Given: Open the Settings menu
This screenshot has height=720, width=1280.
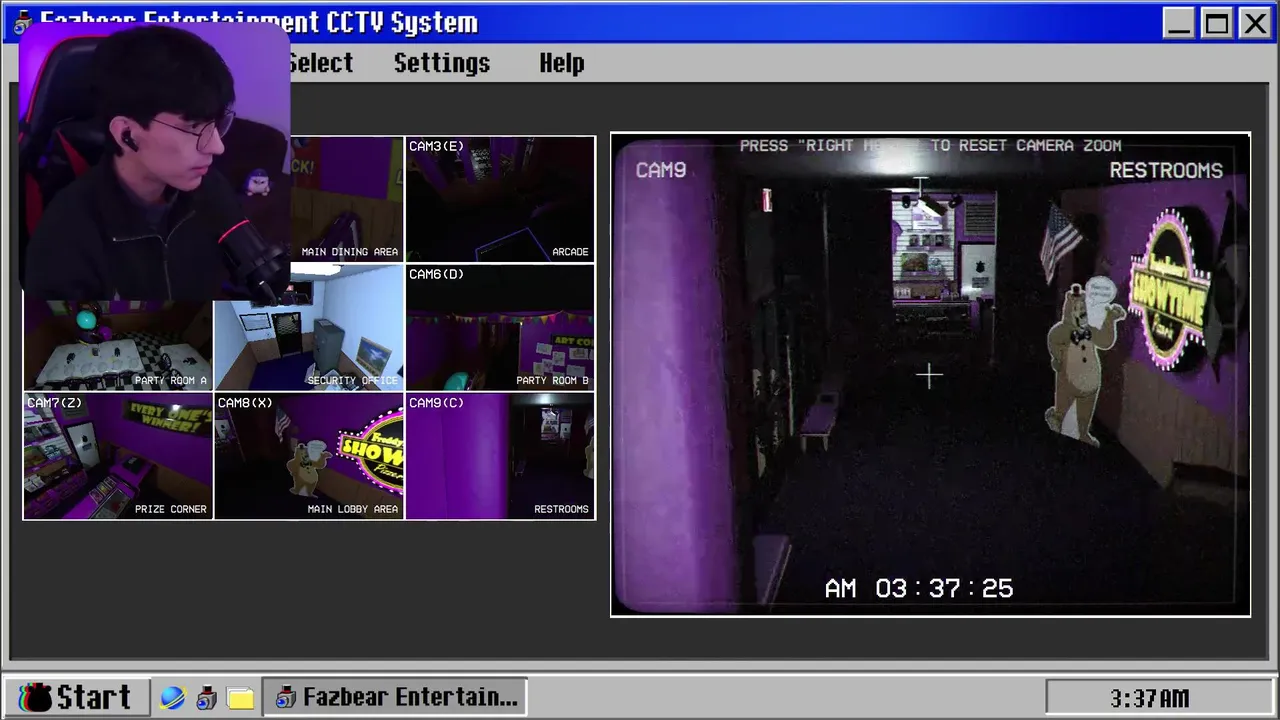Looking at the screenshot, I should 442,63.
